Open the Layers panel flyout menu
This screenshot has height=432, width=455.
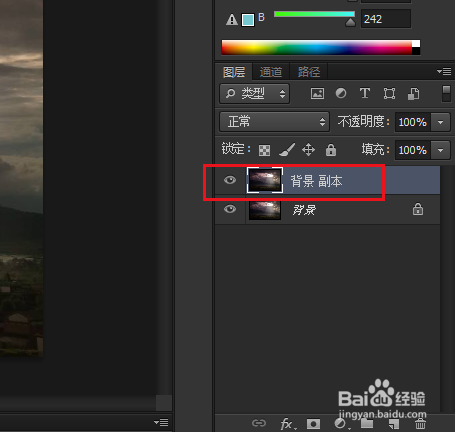[x=444, y=71]
